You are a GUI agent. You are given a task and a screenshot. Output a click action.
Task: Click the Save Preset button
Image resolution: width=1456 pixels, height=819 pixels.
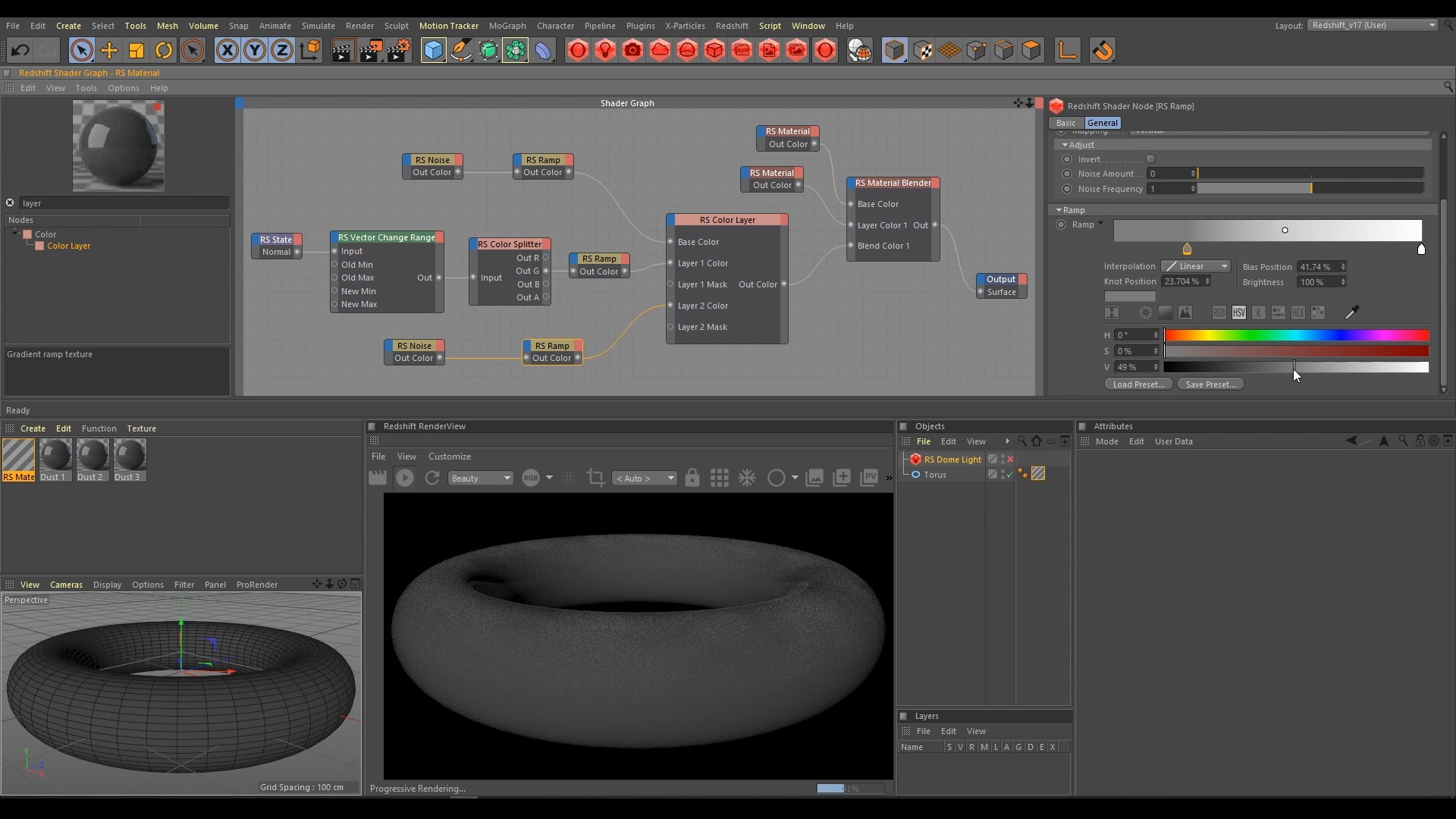pyautogui.click(x=1210, y=384)
